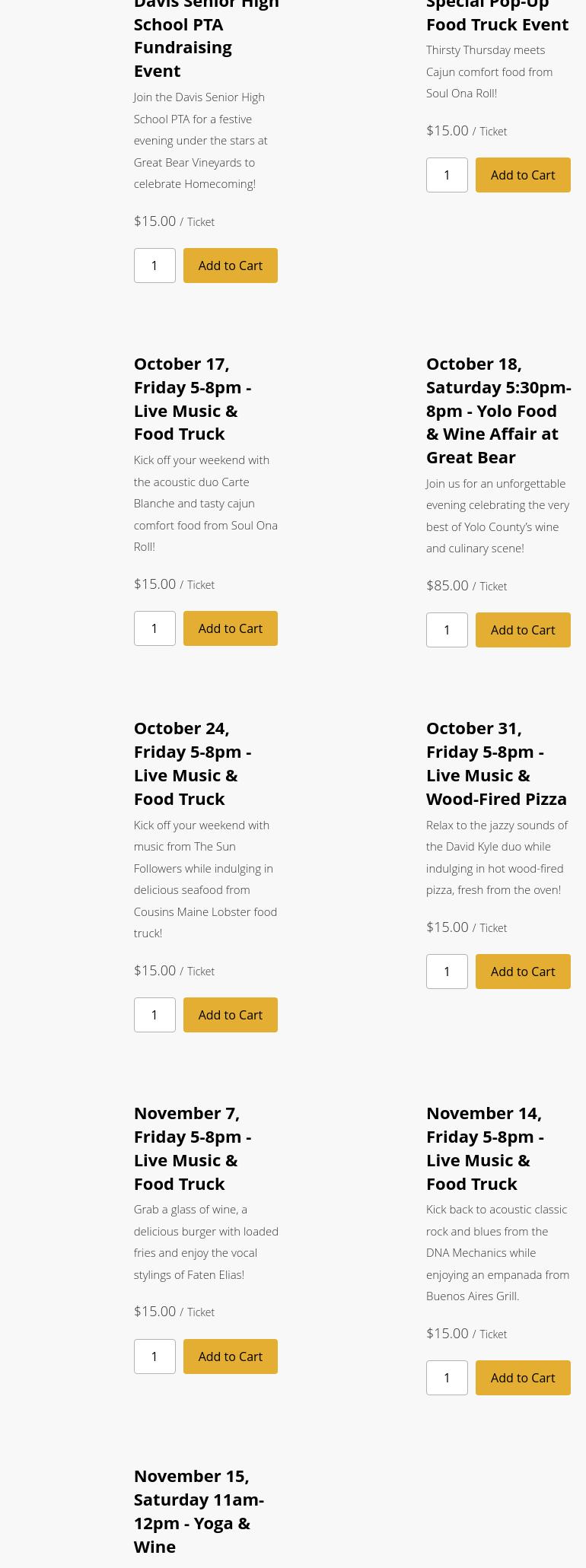
Task: Add November 14 Live Music ticket to cart
Action: tap(523, 1378)
